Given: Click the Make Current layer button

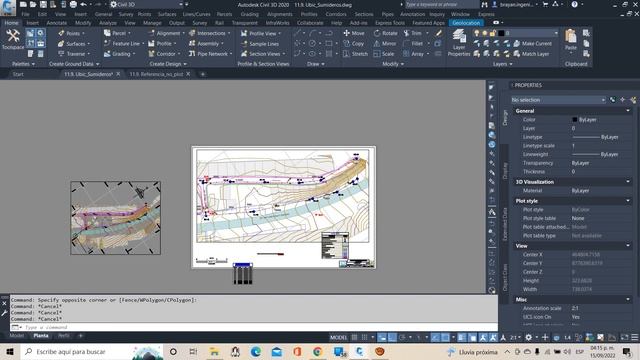Looking at the screenshot, I should coord(532,43).
